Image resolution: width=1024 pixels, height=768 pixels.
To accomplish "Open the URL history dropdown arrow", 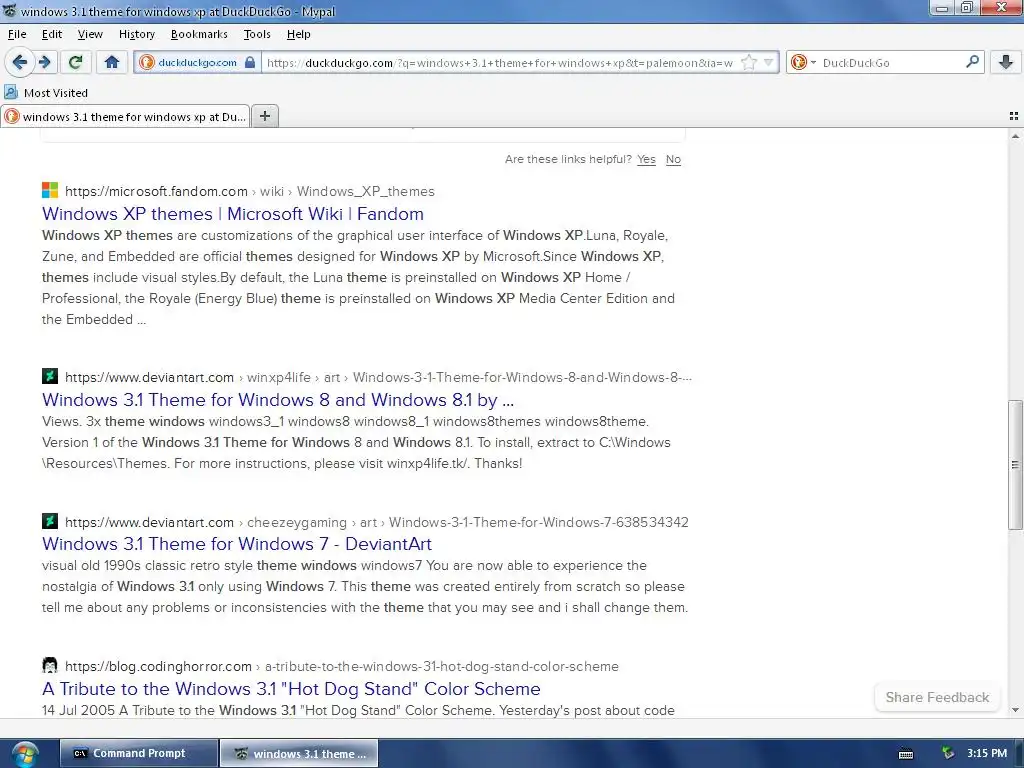I will (x=769, y=62).
